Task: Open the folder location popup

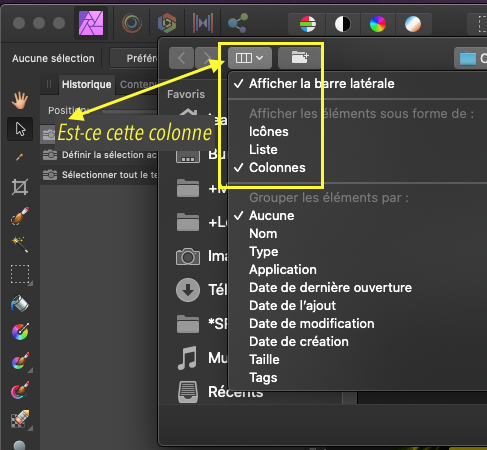Action: [x=471, y=58]
